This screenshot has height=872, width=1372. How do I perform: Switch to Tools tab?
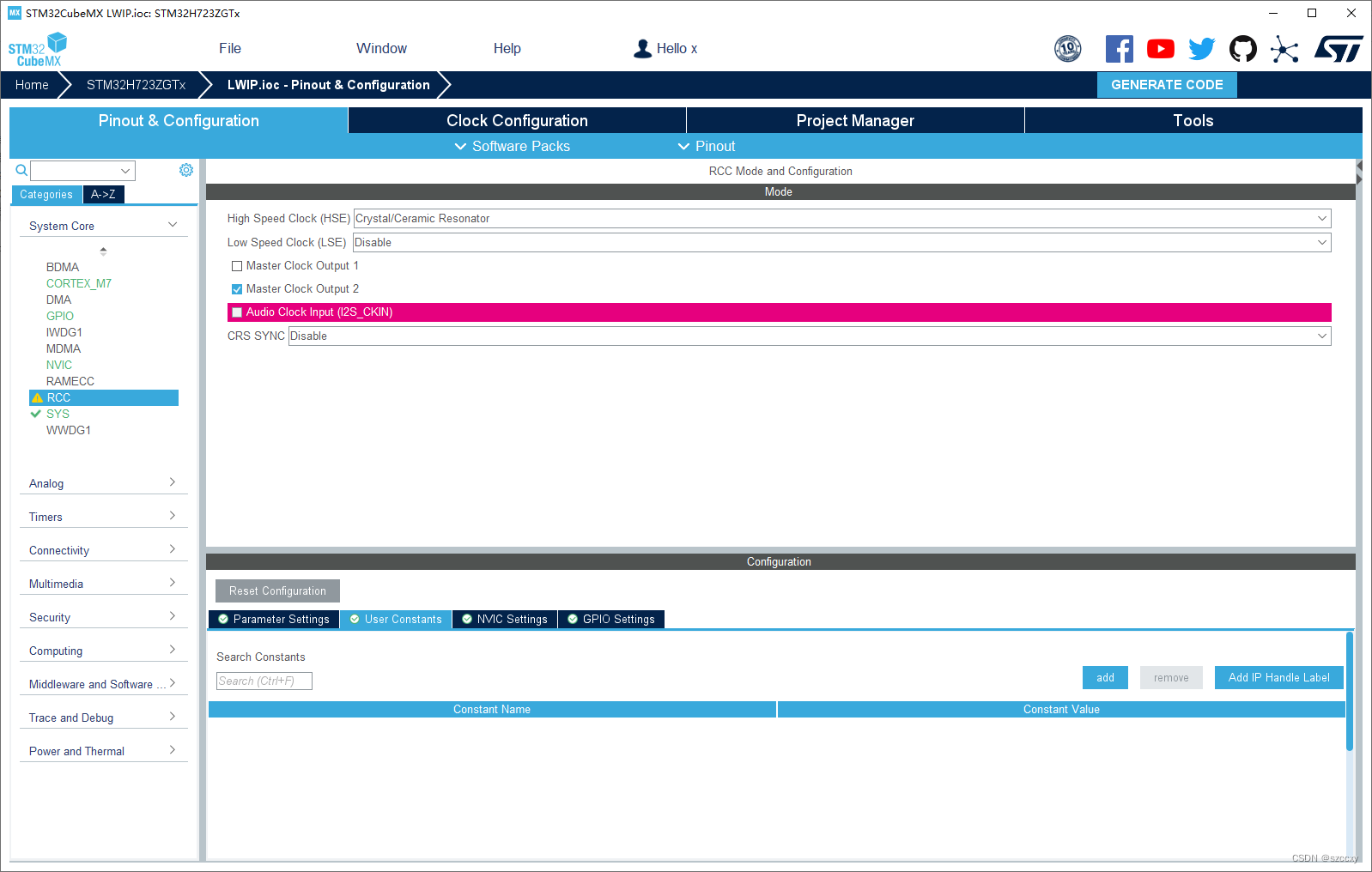click(1193, 121)
